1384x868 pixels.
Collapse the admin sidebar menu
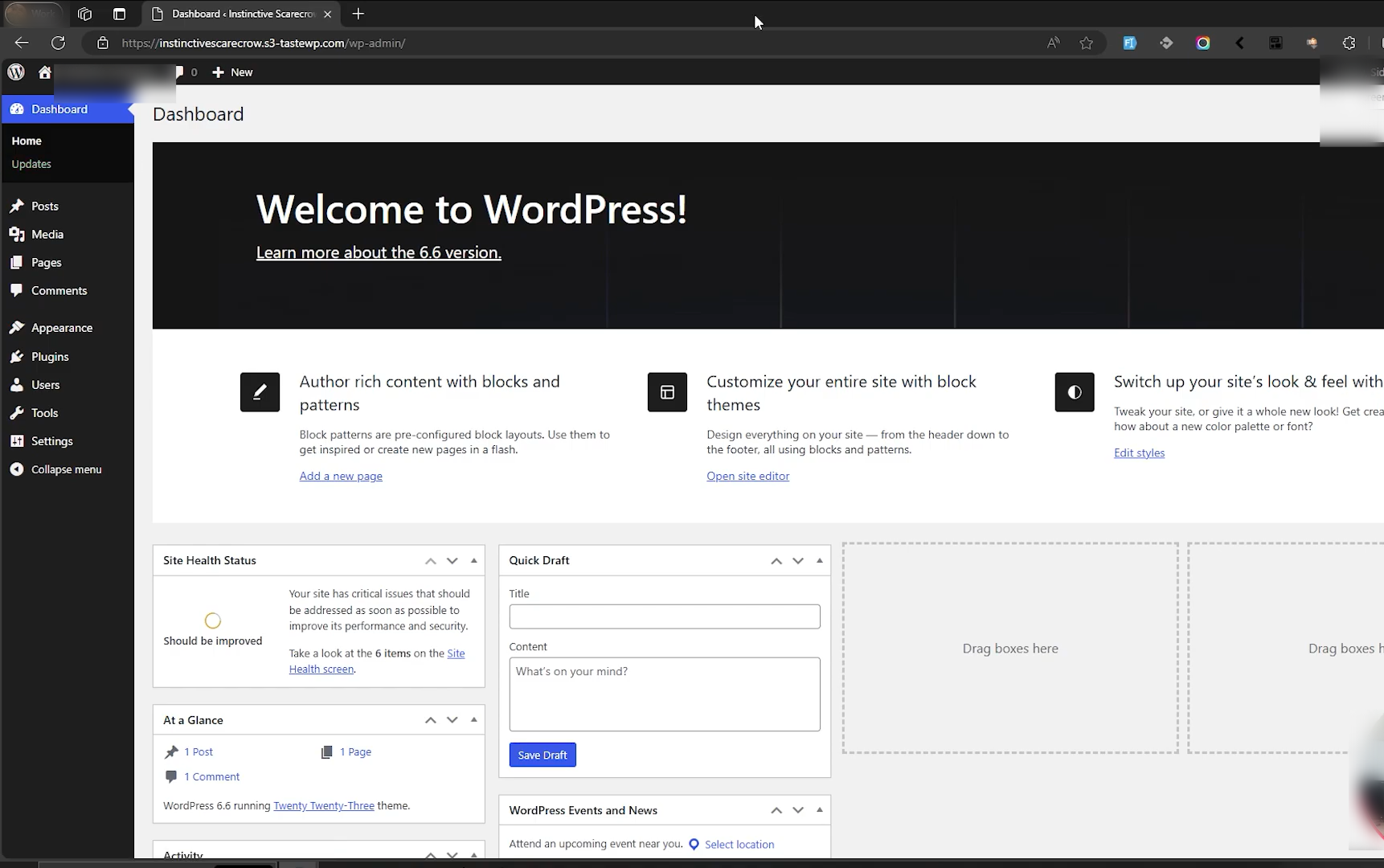(x=66, y=469)
